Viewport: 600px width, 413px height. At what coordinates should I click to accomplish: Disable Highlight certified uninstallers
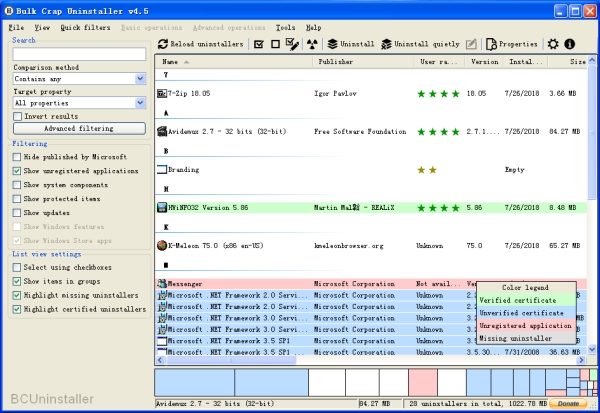point(16,309)
